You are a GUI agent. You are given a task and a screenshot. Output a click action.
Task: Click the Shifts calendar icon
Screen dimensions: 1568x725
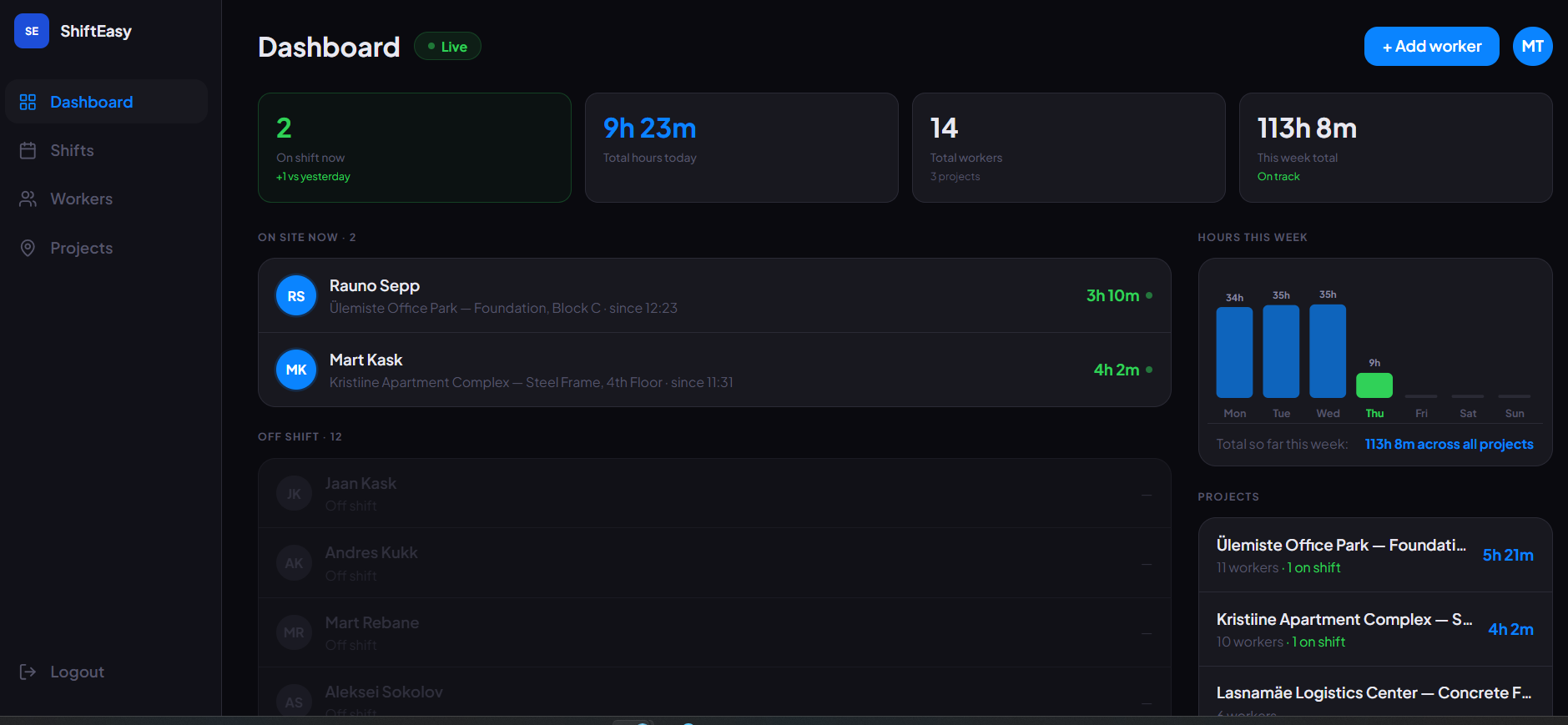(28, 150)
